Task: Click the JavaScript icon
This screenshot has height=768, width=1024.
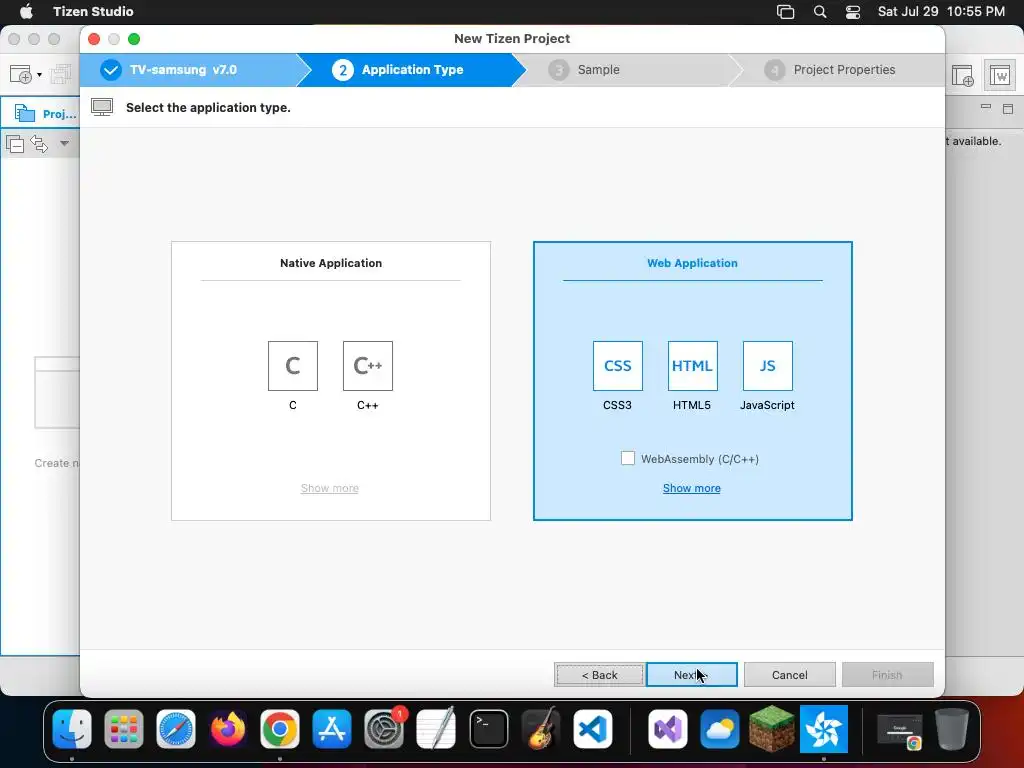Action: tap(767, 366)
